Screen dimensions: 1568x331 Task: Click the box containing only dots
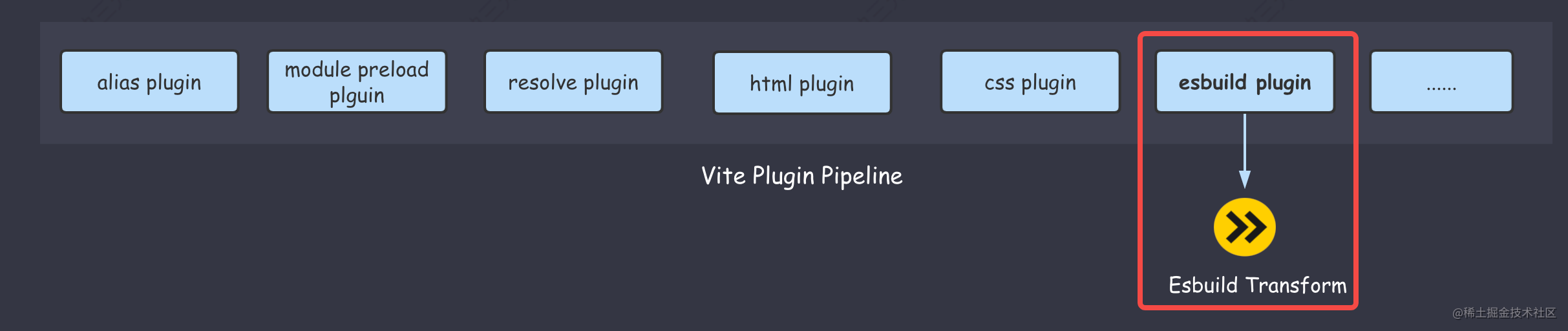tap(1441, 82)
